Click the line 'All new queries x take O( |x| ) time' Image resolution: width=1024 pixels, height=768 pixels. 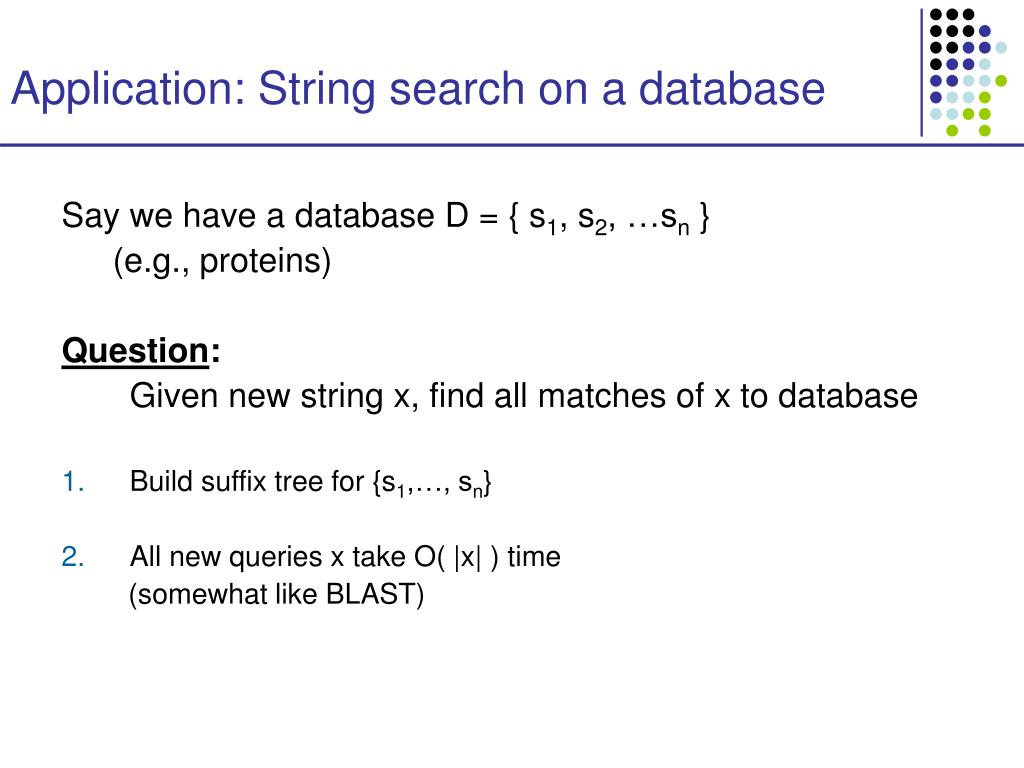pyautogui.click(x=345, y=557)
